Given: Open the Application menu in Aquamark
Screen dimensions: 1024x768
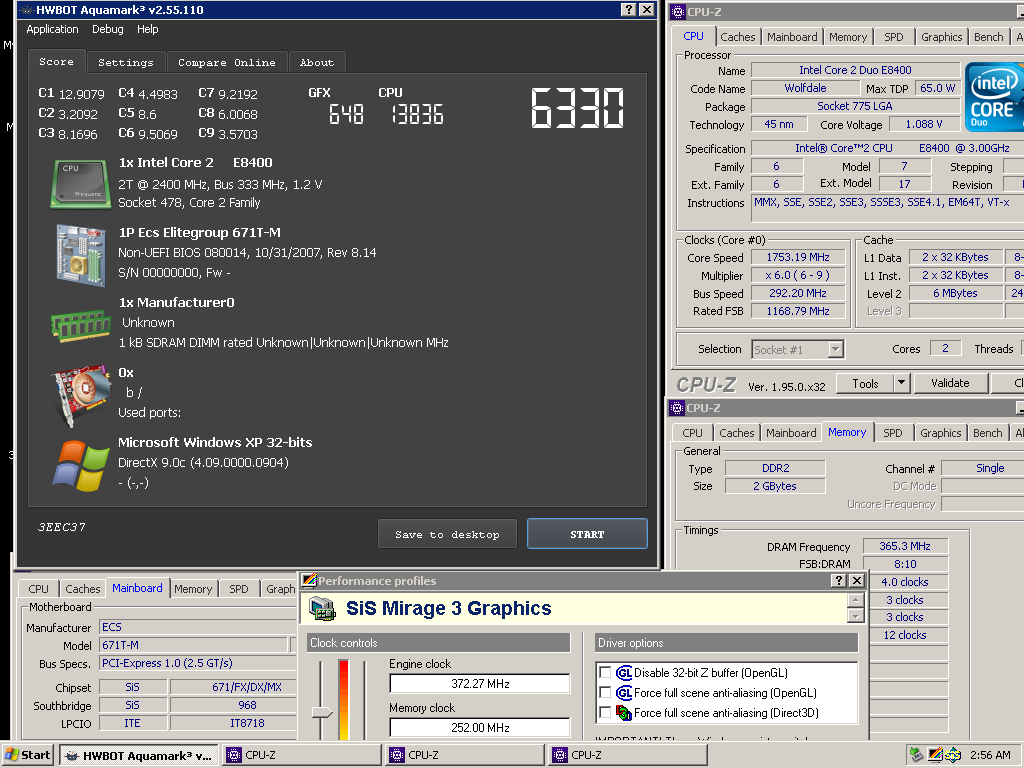Looking at the screenshot, I should [52, 29].
